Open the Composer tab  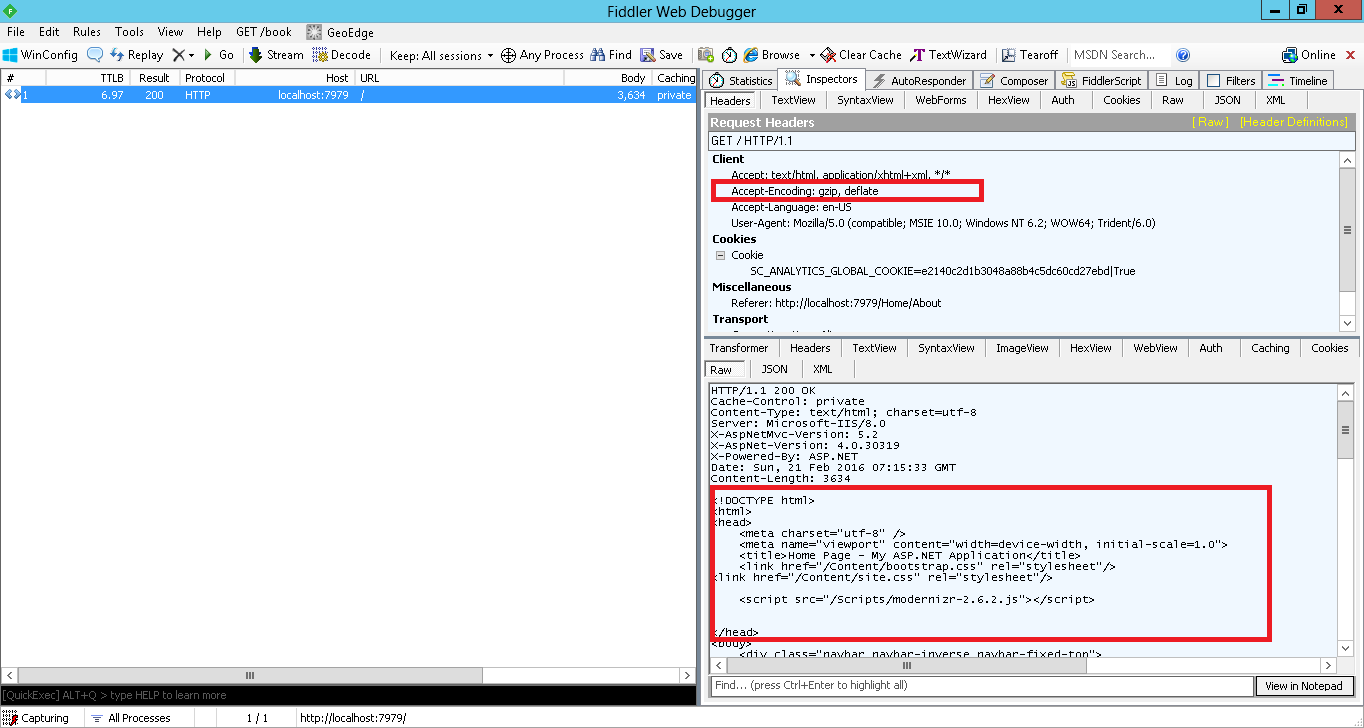(1014, 80)
